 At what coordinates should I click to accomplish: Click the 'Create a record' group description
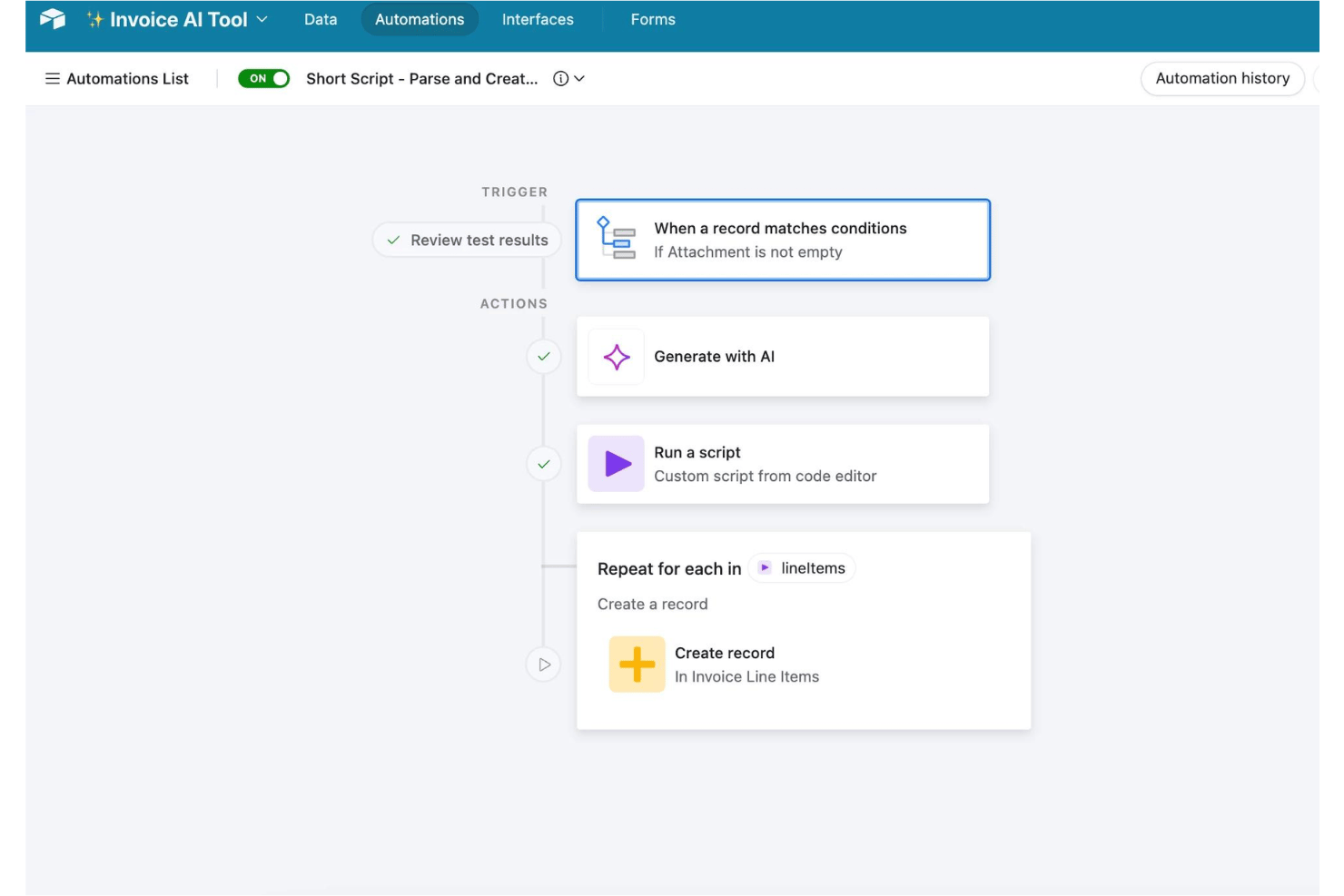[x=653, y=604]
